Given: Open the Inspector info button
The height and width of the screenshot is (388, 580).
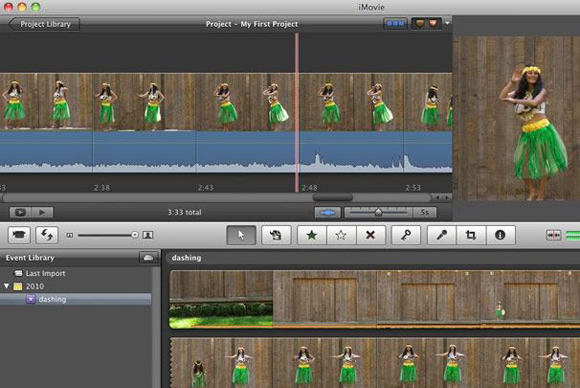Looking at the screenshot, I should [500, 235].
